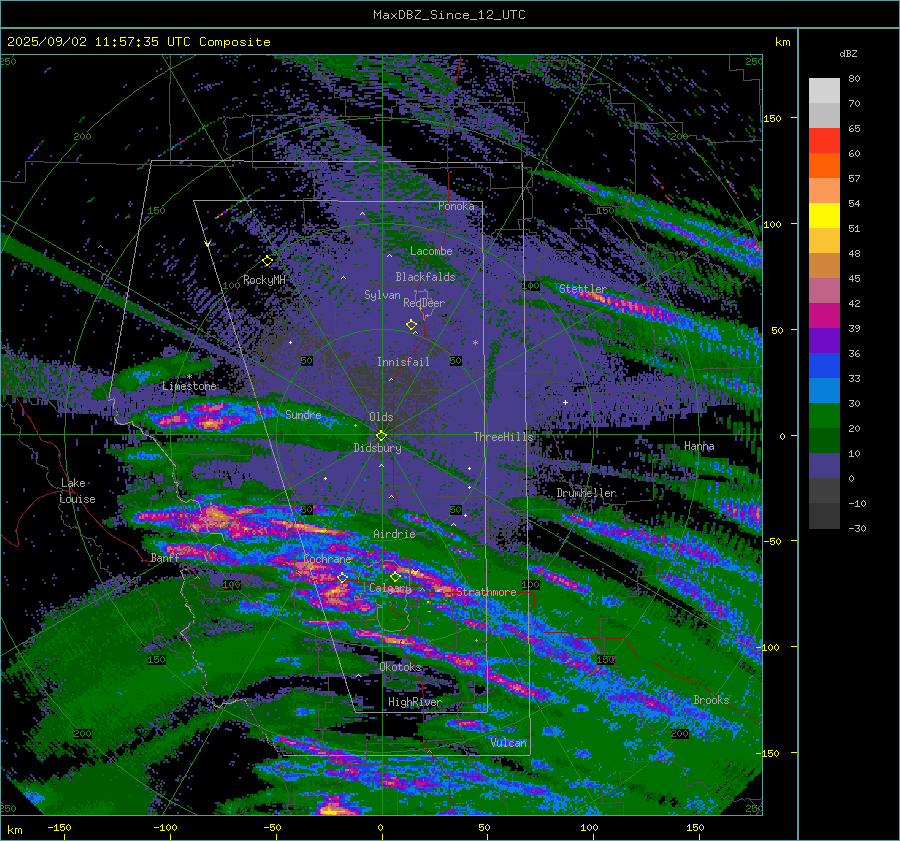Select the yellow diamond marker beside RedDeer
The width and height of the screenshot is (900, 841).
click(x=411, y=325)
